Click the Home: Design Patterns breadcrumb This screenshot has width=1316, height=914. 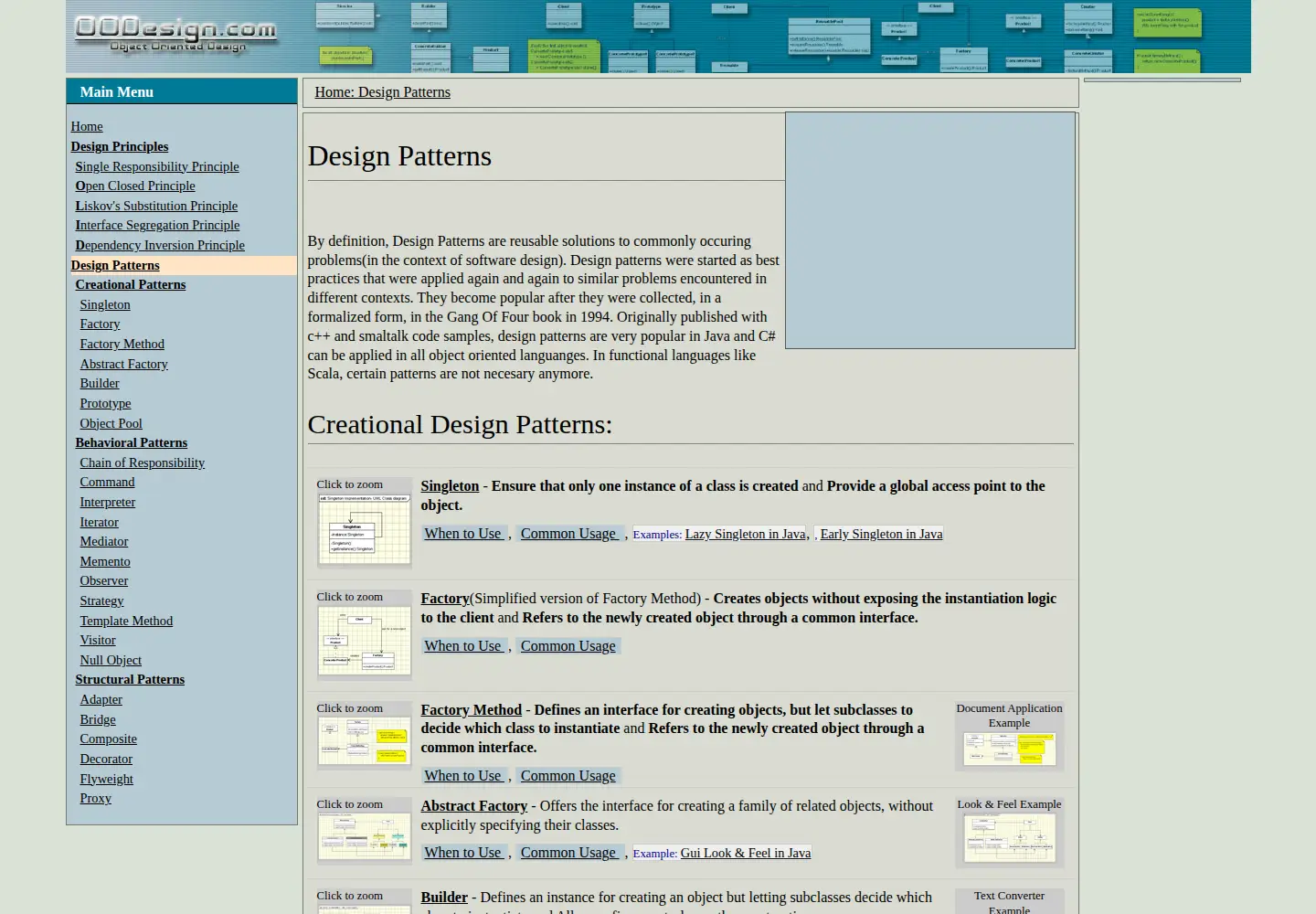pyautogui.click(x=382, y=92)
